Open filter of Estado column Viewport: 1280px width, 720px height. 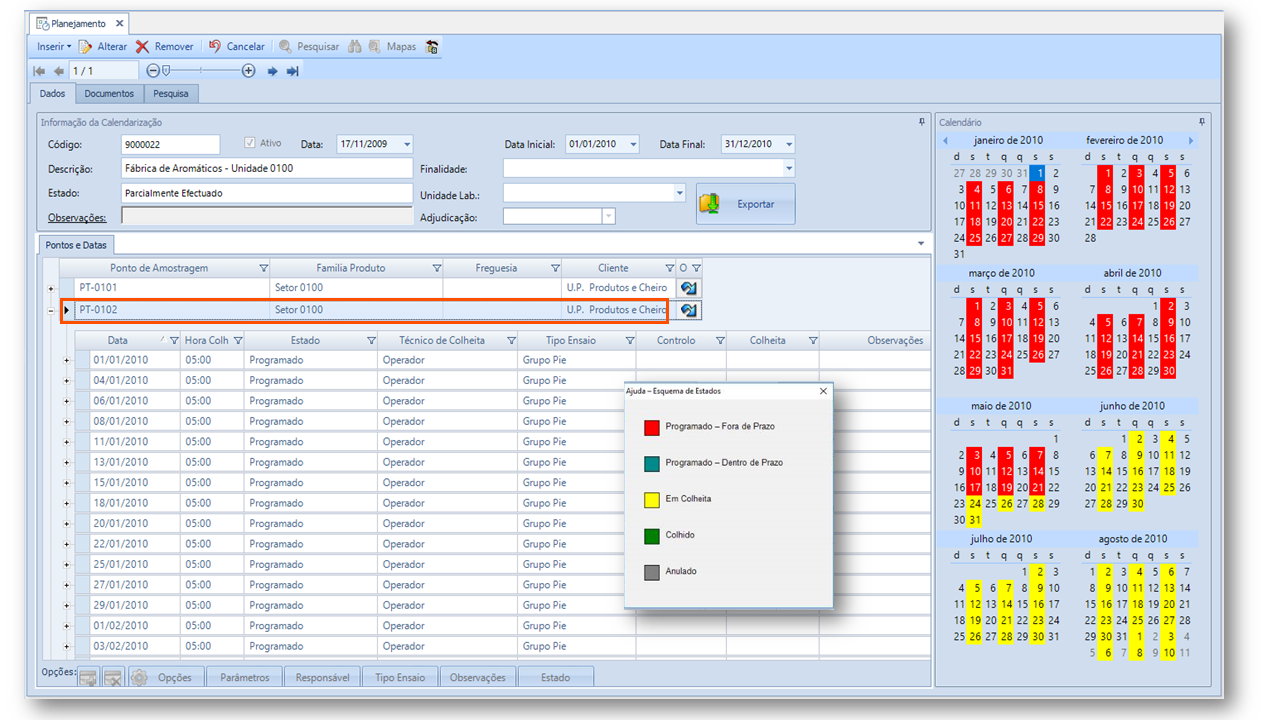371,341
